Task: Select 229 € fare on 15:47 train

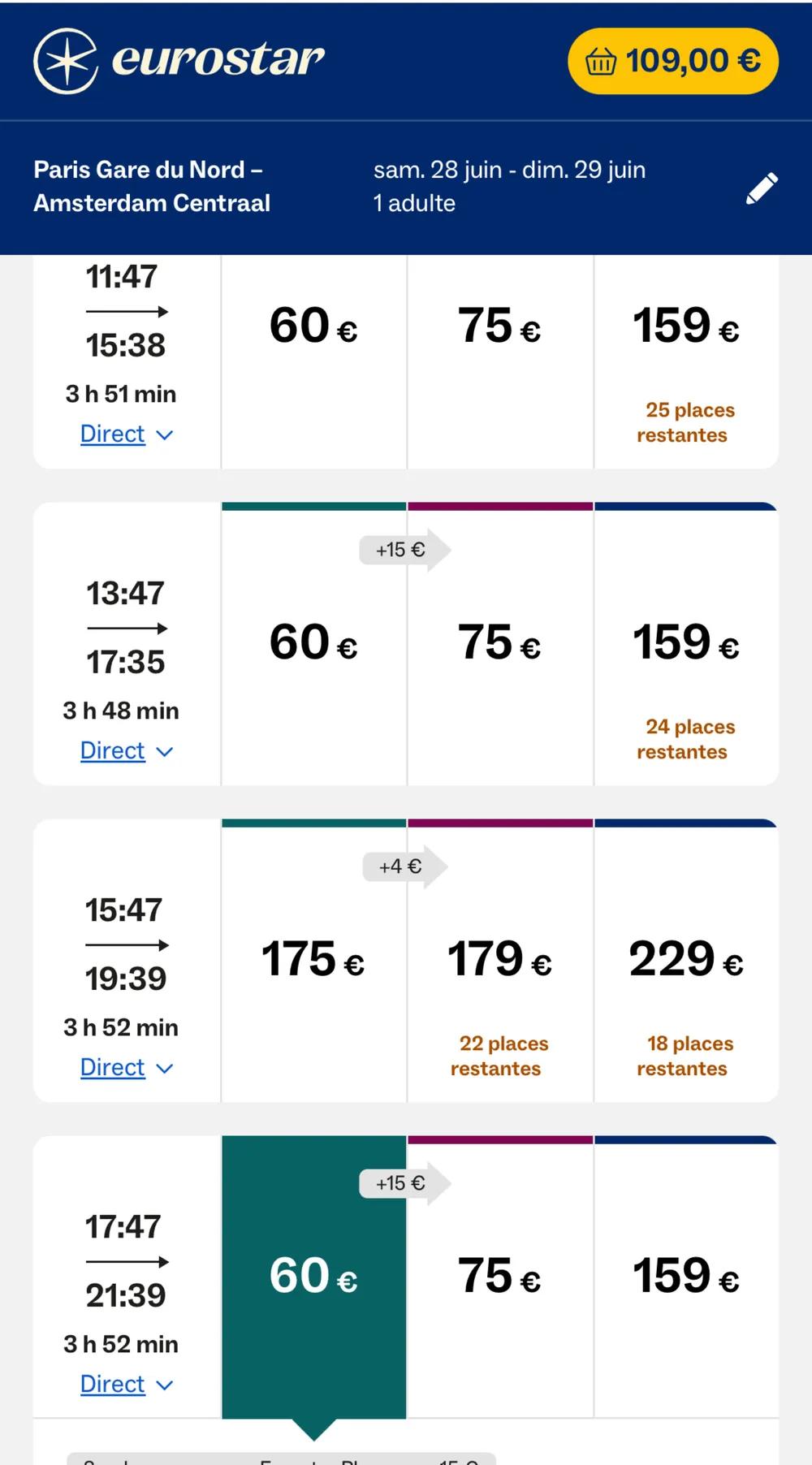Action: tap(686, 960)
